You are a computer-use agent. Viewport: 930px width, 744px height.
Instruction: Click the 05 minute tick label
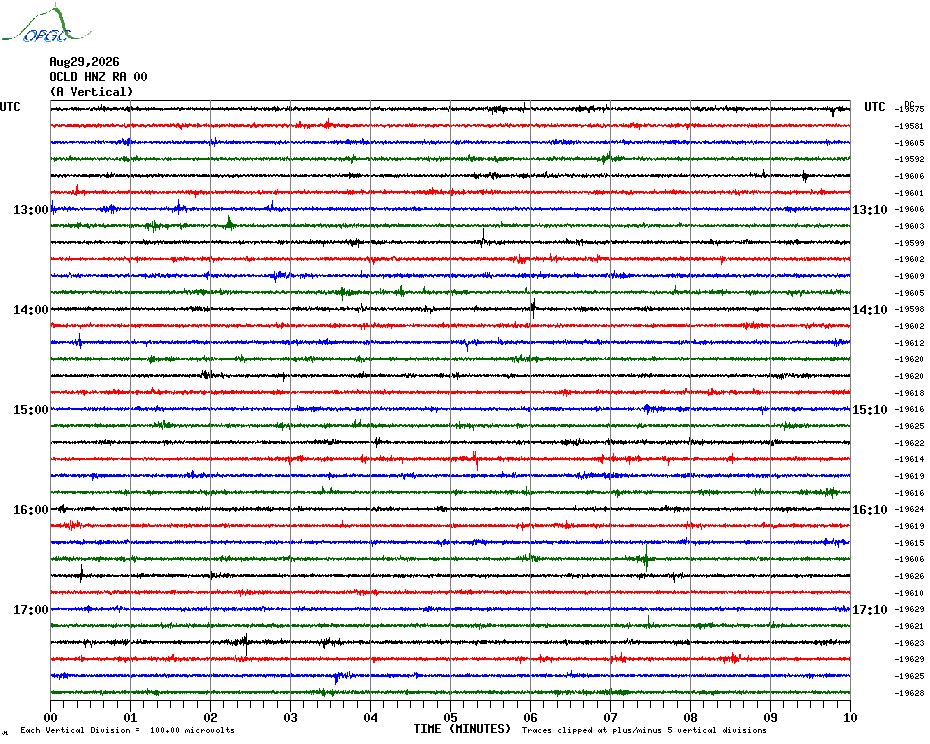tap(451, 717)
